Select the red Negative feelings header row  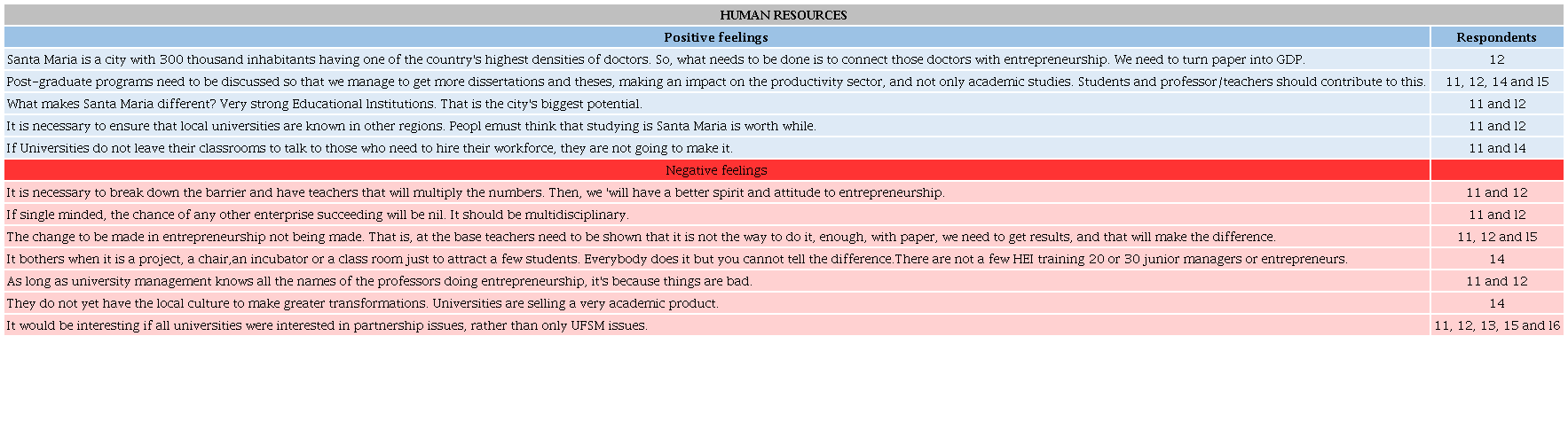[715, 170]
